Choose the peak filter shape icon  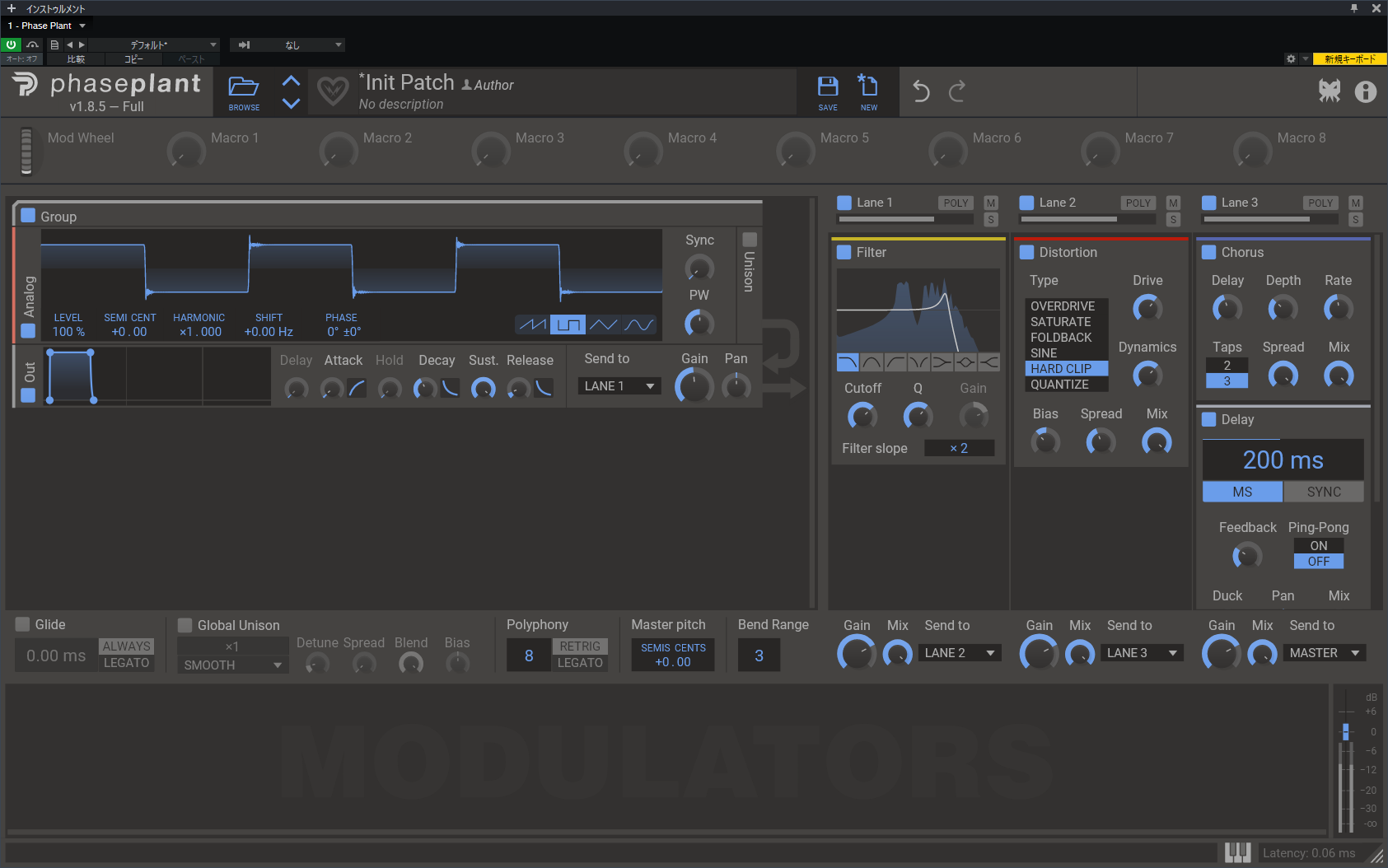coord(965,362)
